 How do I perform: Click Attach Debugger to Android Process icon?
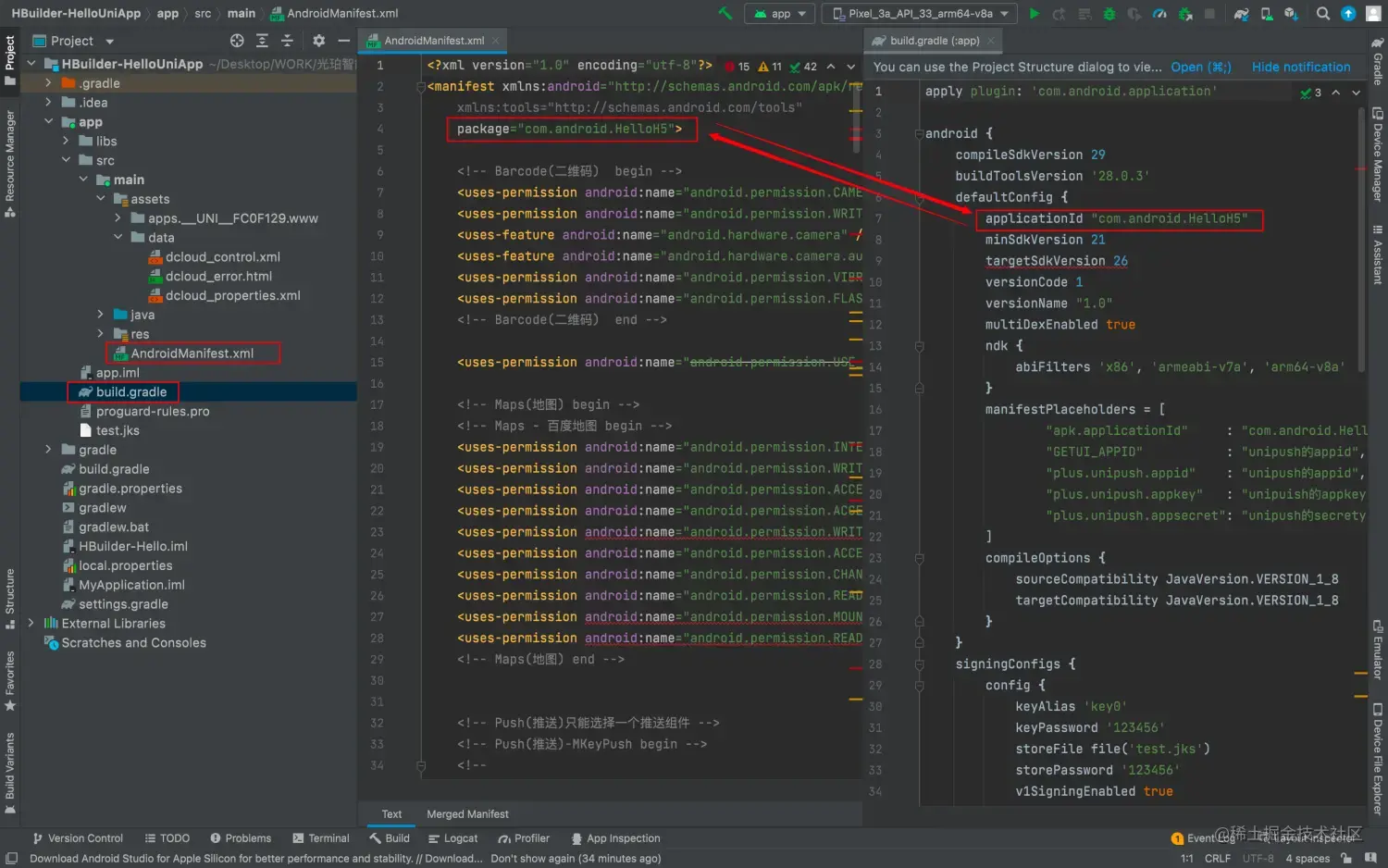[1184, 13]
